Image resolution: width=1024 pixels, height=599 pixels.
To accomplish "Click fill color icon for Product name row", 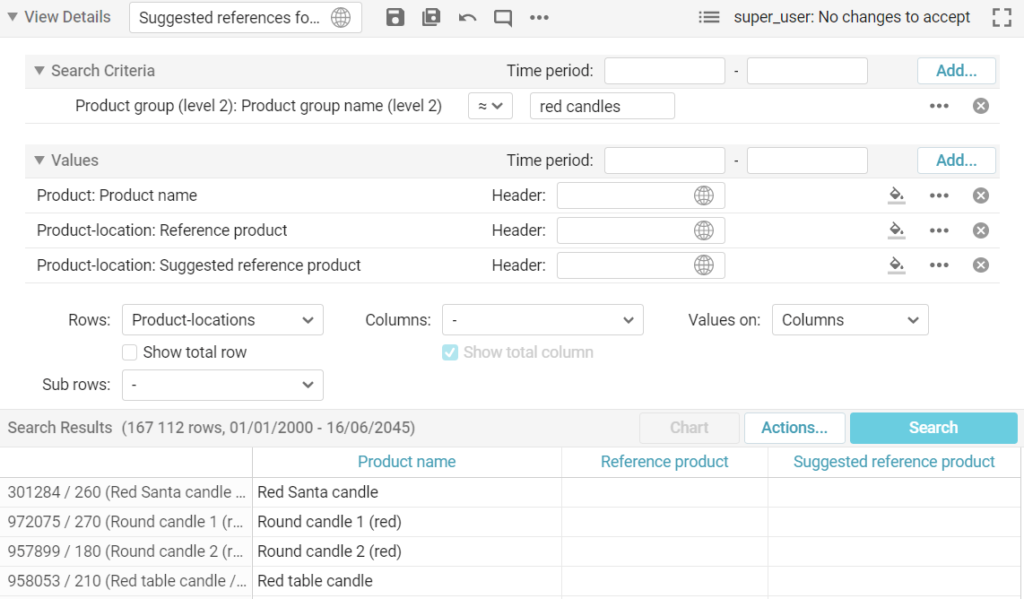I will 896,195.
